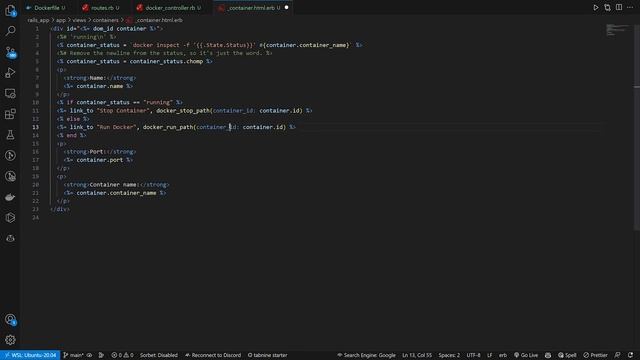Click docker_stop_path on line 11

[183, 111]
